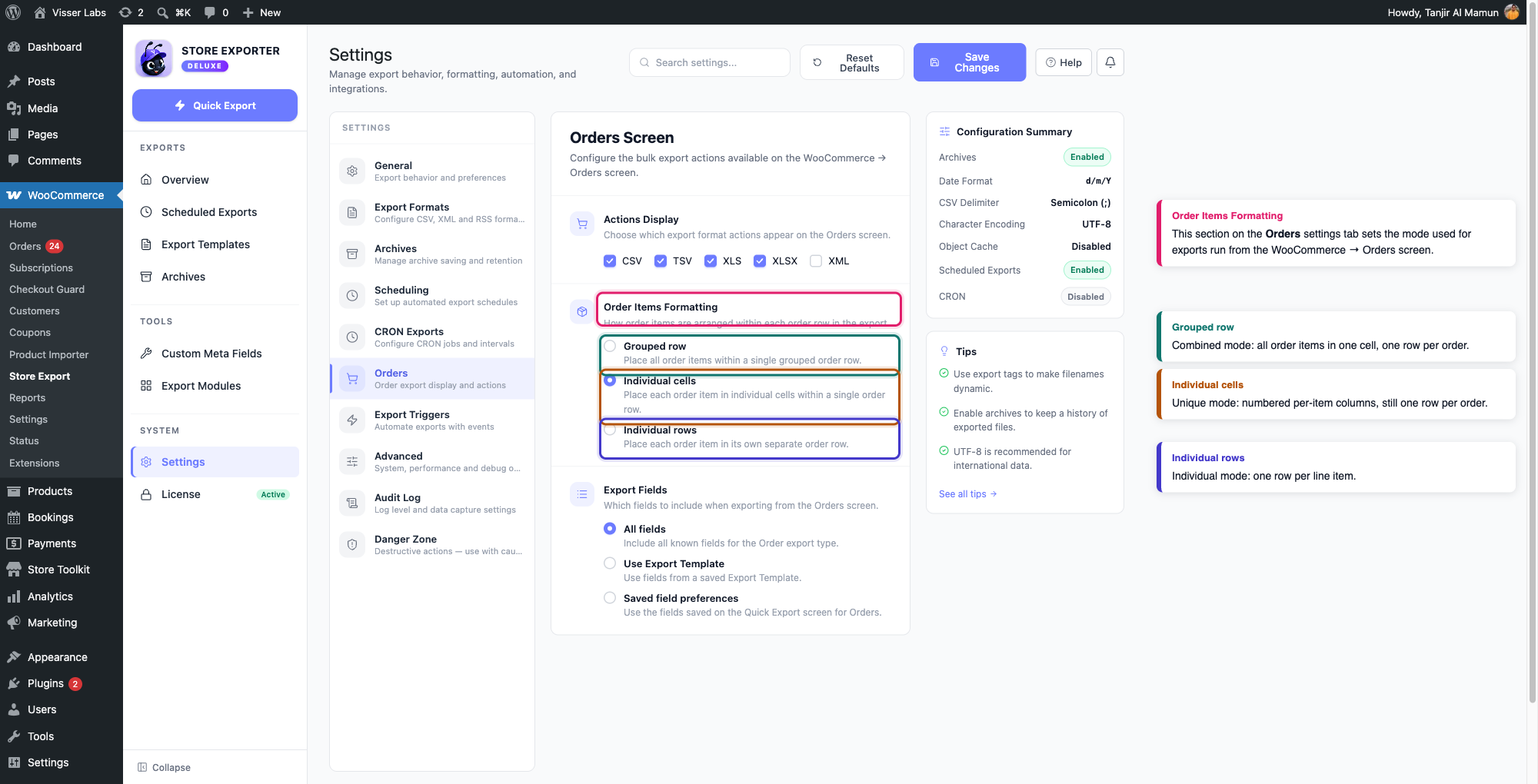
Task: Open Overview in the Exports section
Action: 215,180
